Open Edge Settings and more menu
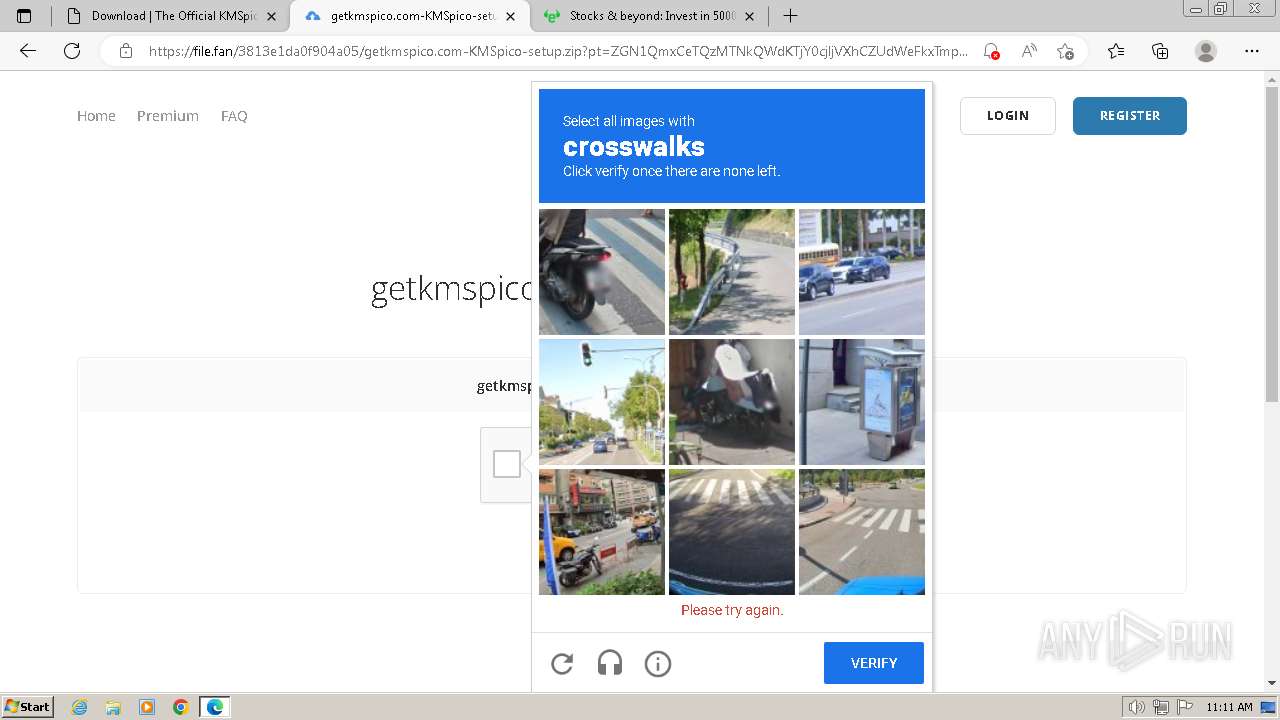 click(x=1252, y=51)
